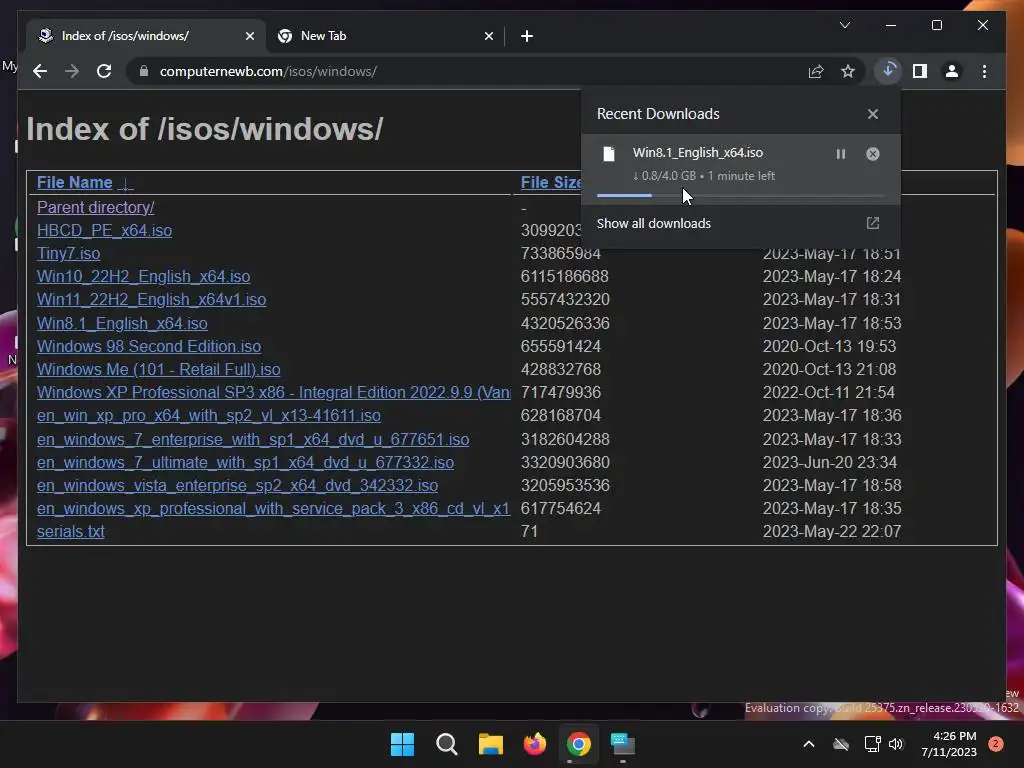This screenshot has height=768, width=1024.
Task: Download en_windows_vista_enterprise_sp2 ISO
Action: pos(238,485)
